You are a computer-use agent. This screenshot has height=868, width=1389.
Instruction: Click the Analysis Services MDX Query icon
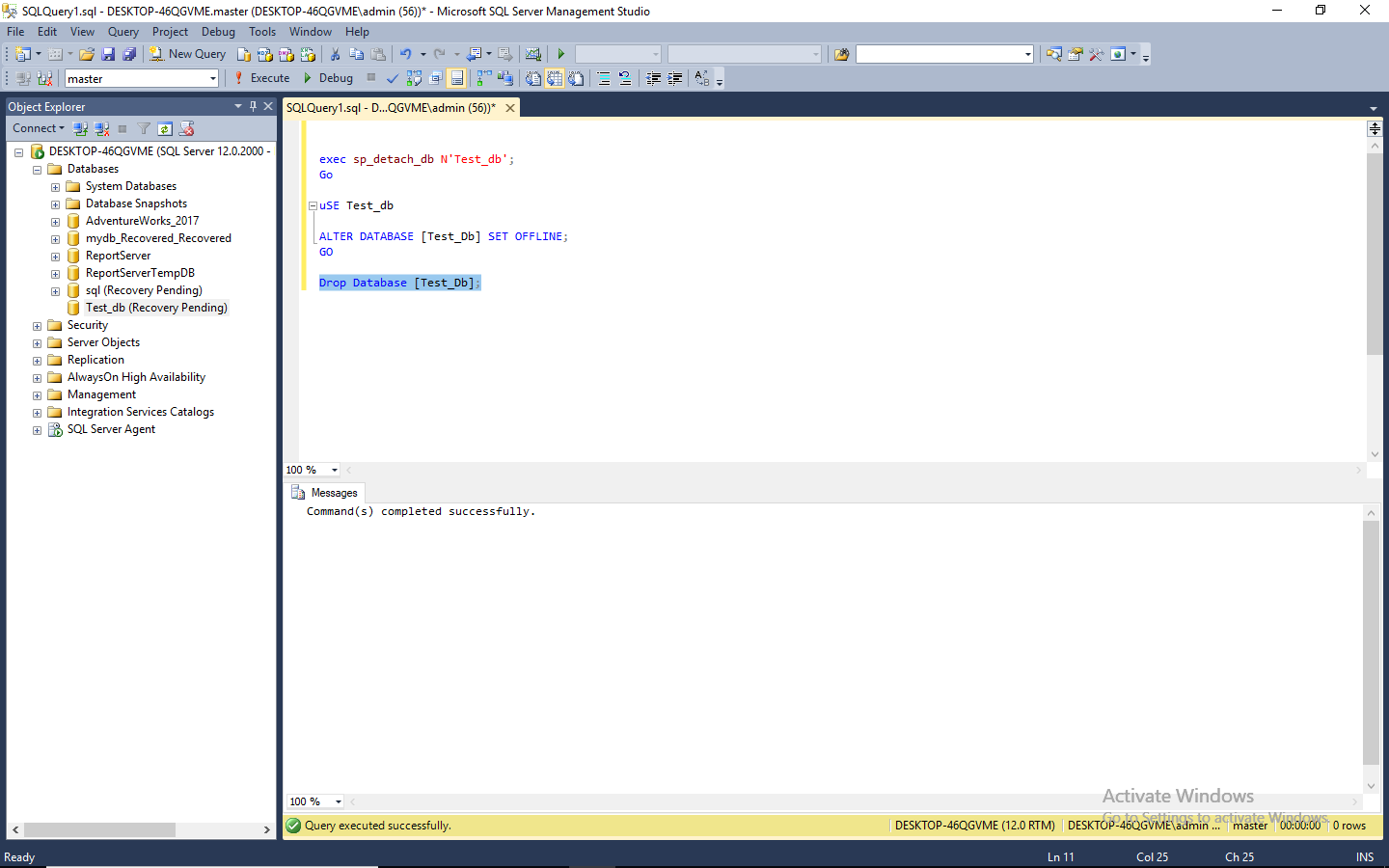coord(265,54)
